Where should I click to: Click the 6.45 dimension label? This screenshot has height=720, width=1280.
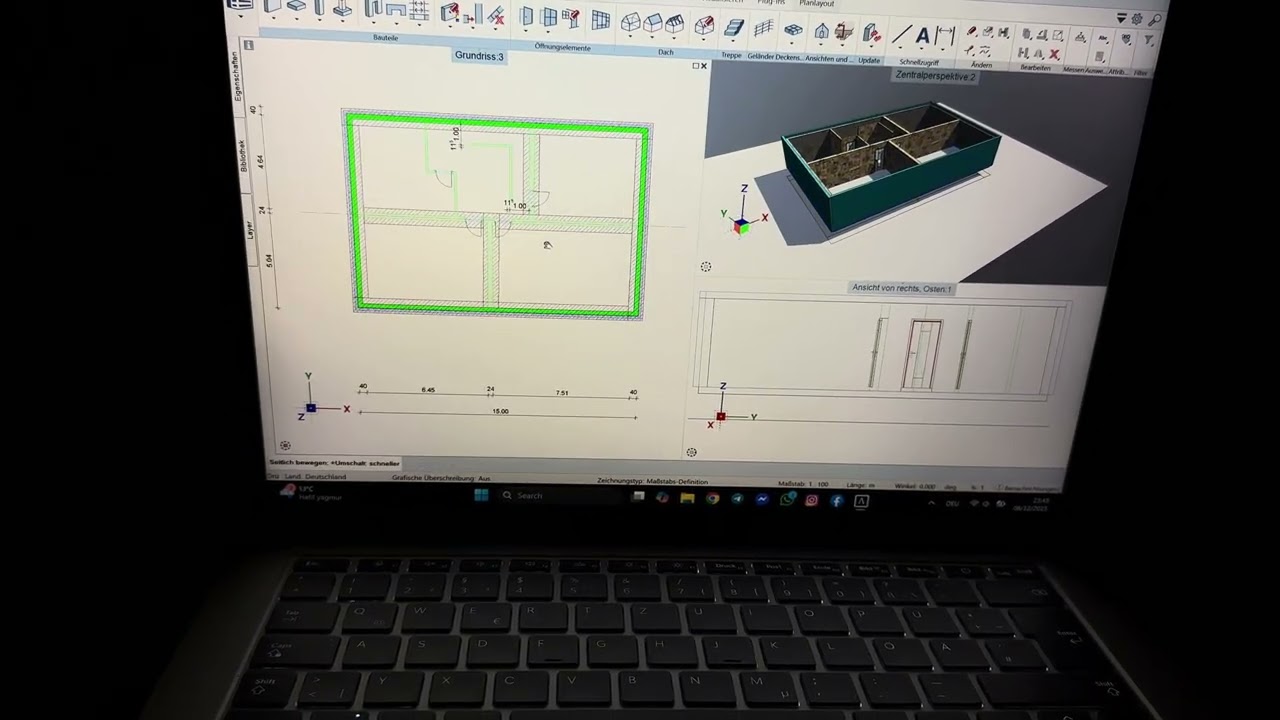(x=428, y=390)
